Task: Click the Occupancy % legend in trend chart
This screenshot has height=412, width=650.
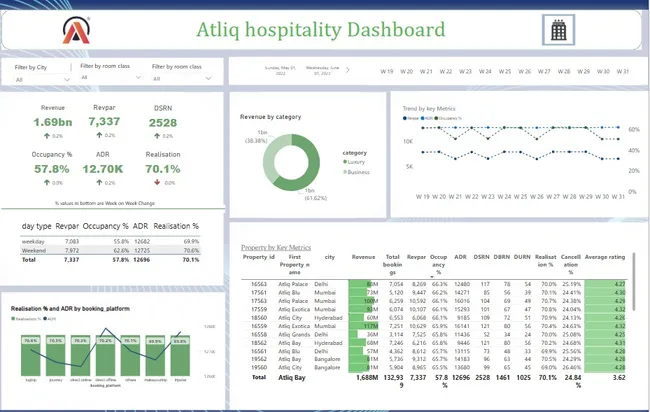Action: pos(448,118)
